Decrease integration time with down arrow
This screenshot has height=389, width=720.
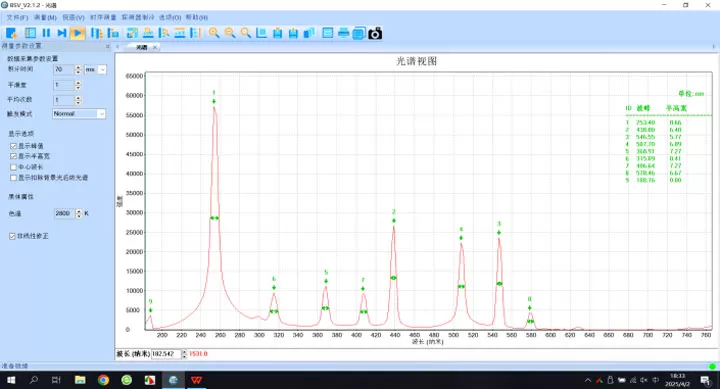pyautogui.click(x=78, y=72)
